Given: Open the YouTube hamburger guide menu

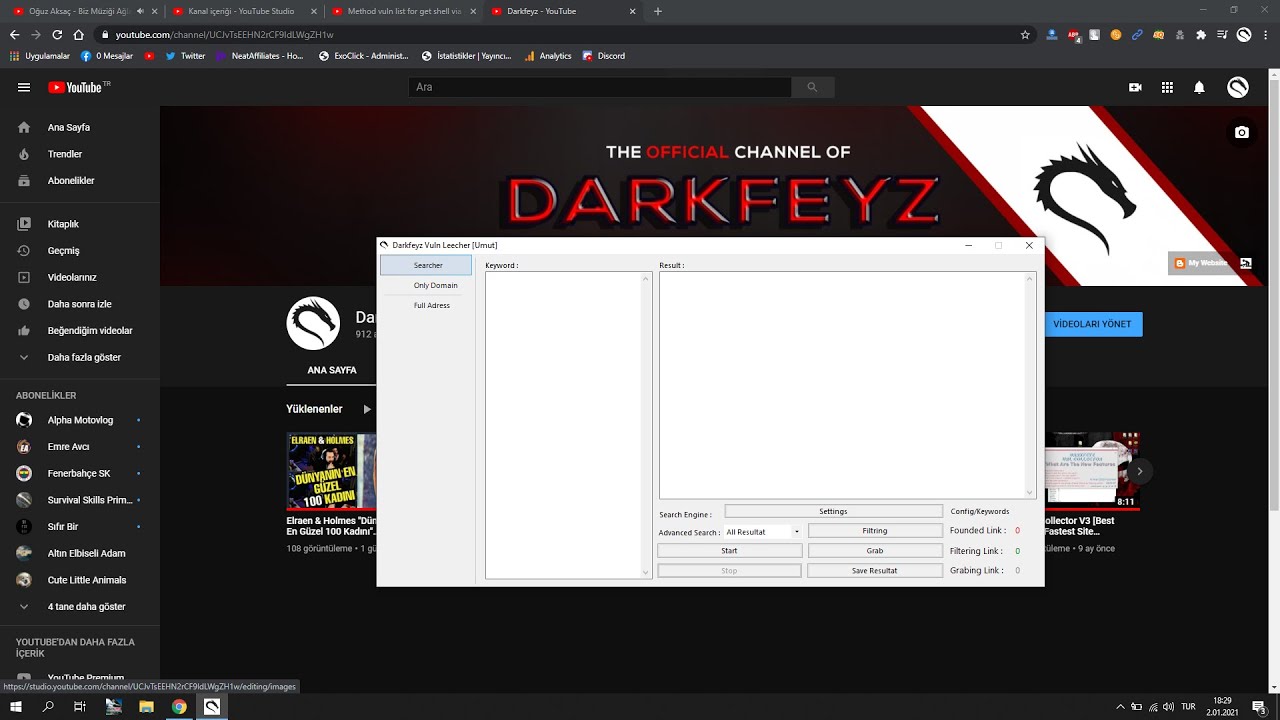Looking at the screenshot, I should (24, 87).
